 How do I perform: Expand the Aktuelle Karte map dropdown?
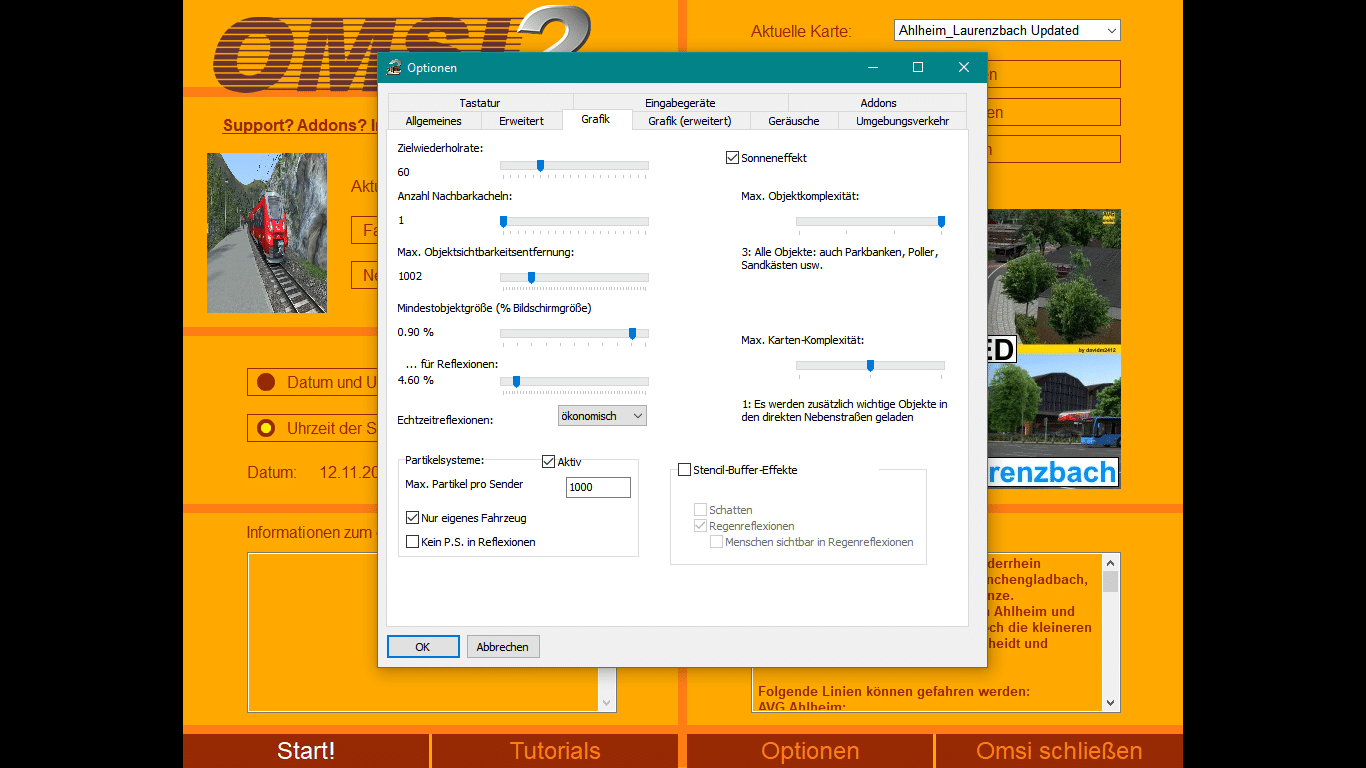[x=1006, y=31]
